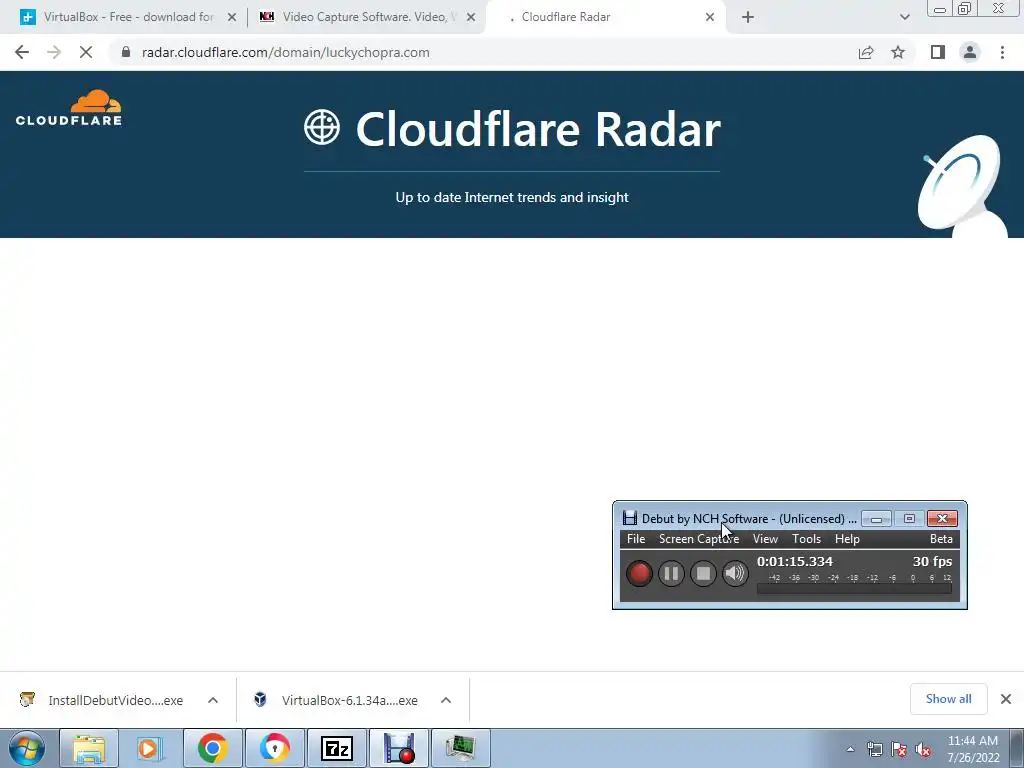Close the Video Capture Software tab
This screenshot has height=768, width=1024.
(470, 17)
